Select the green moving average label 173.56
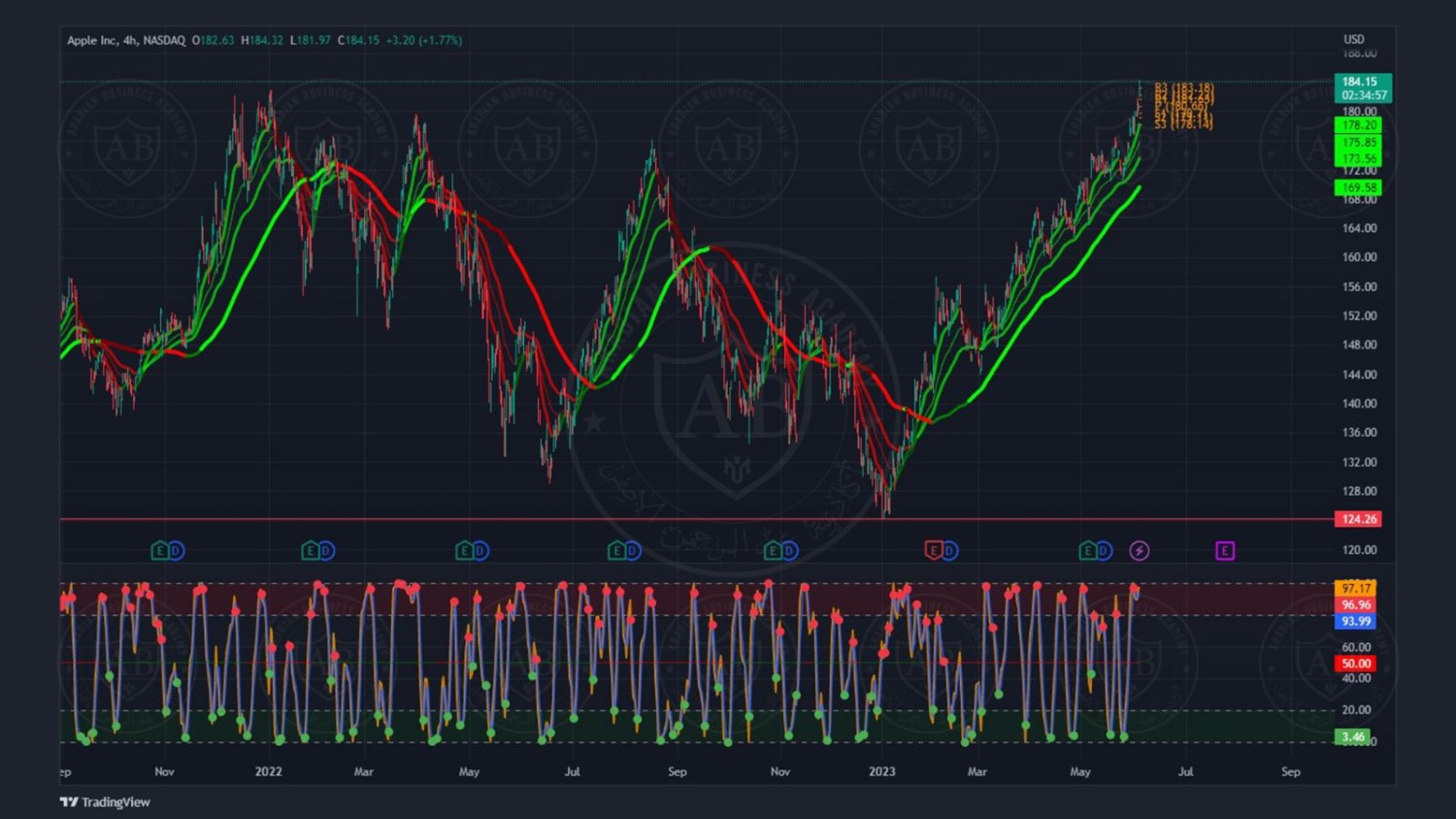Screen dimensions: 1456x819 pos(1359,158)
